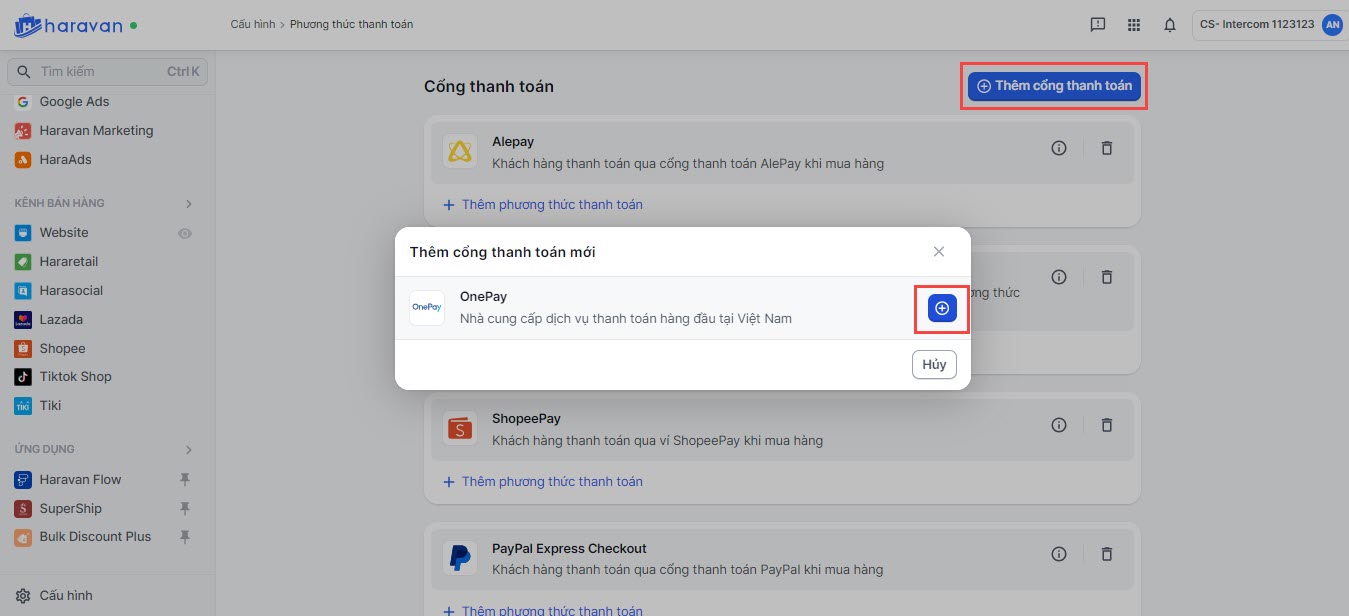View info for ShopeePay gateway

tap(1059, 425)
